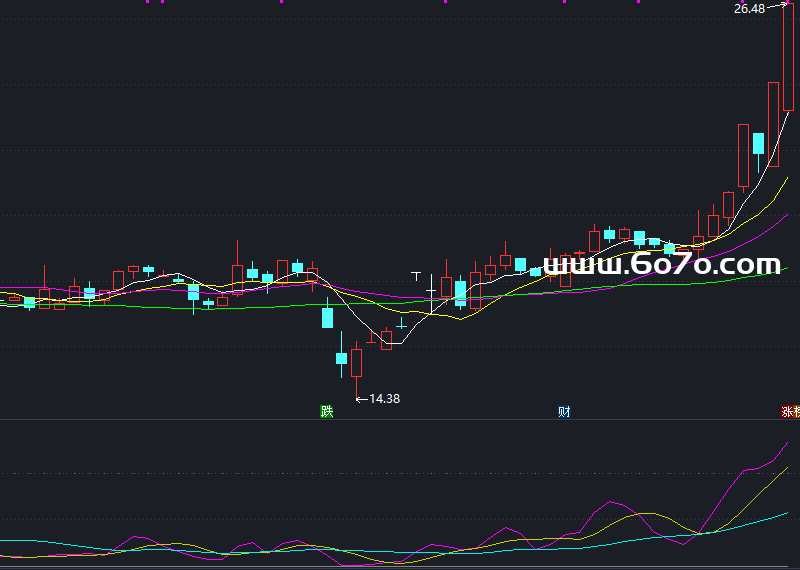The image size is (800, 570).
Task: Click divider between price chart and indicator panel
Action: 400,419
